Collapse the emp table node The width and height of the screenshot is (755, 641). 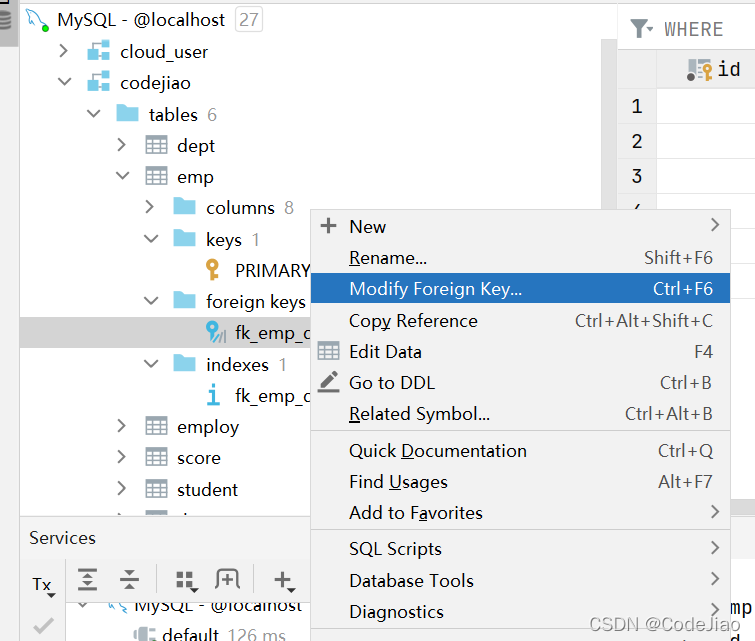pos(122,176)
